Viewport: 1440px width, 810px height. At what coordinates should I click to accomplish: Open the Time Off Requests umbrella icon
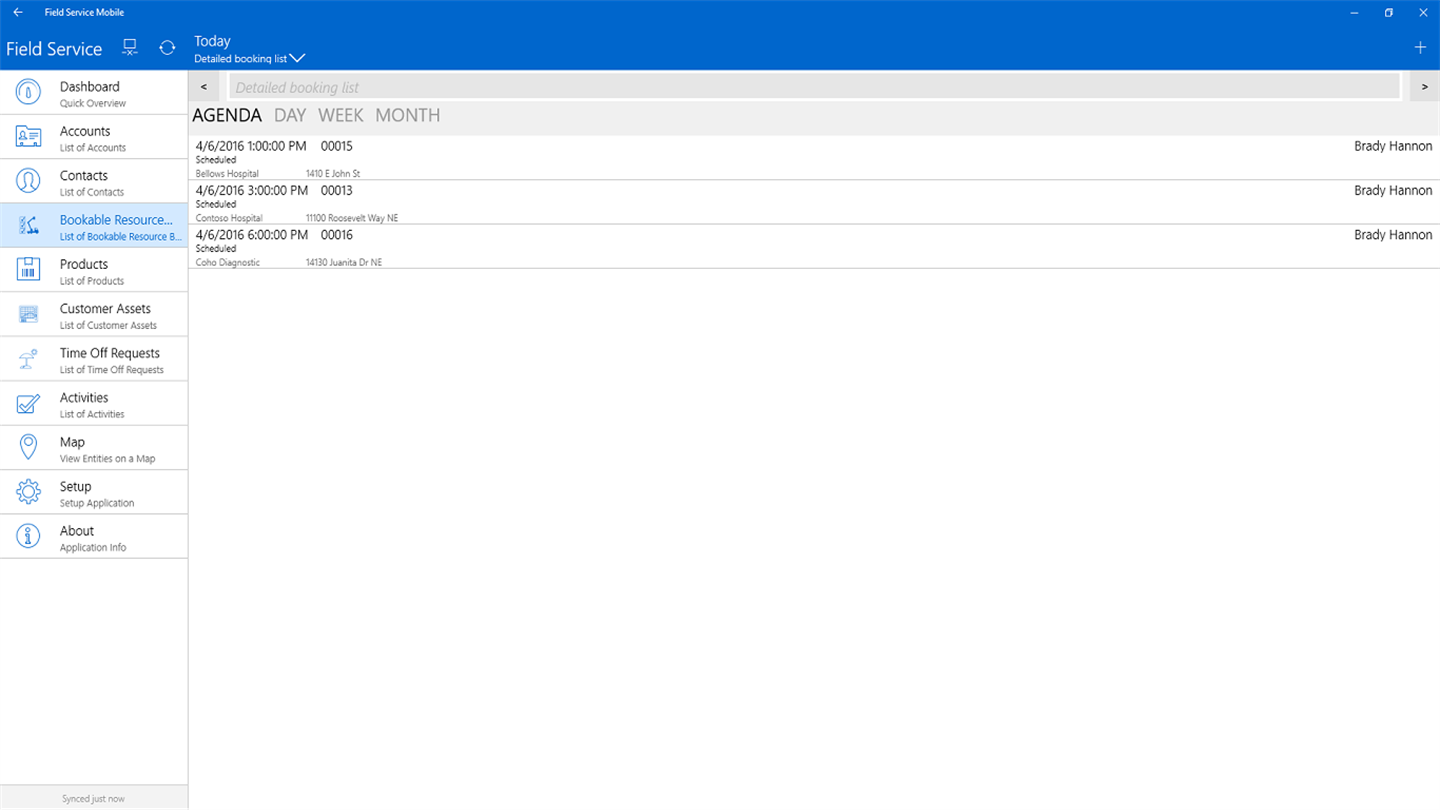pyautogui.click(x=28, y=359)
